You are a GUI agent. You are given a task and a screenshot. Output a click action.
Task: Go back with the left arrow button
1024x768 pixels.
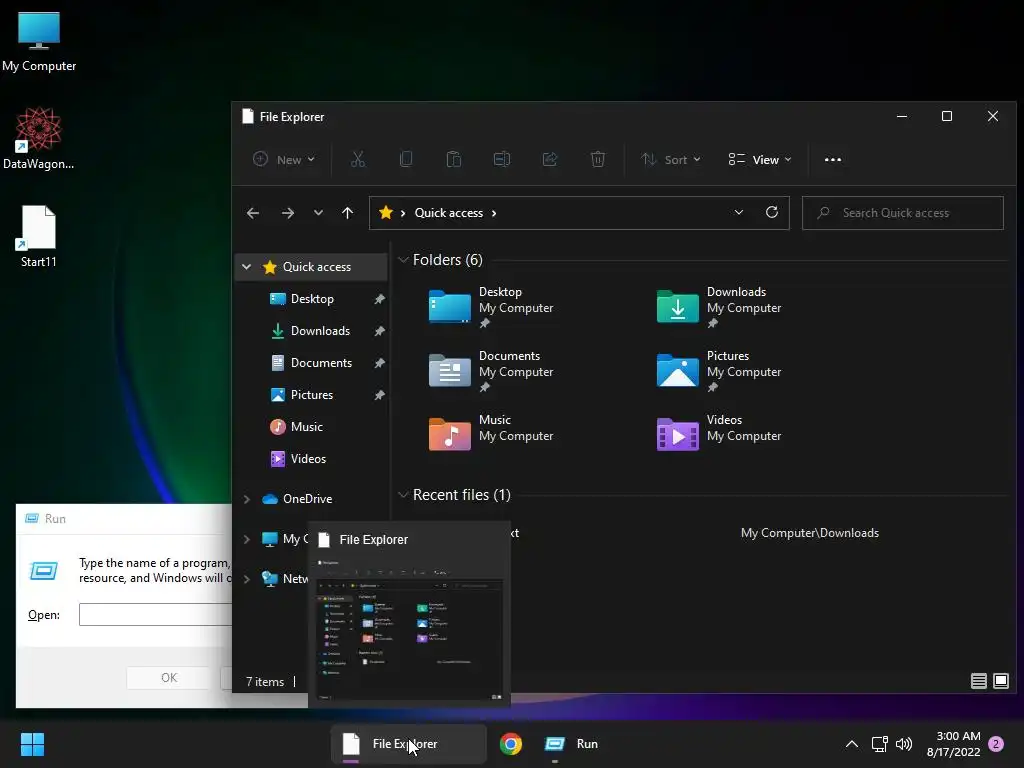(253, 213)
